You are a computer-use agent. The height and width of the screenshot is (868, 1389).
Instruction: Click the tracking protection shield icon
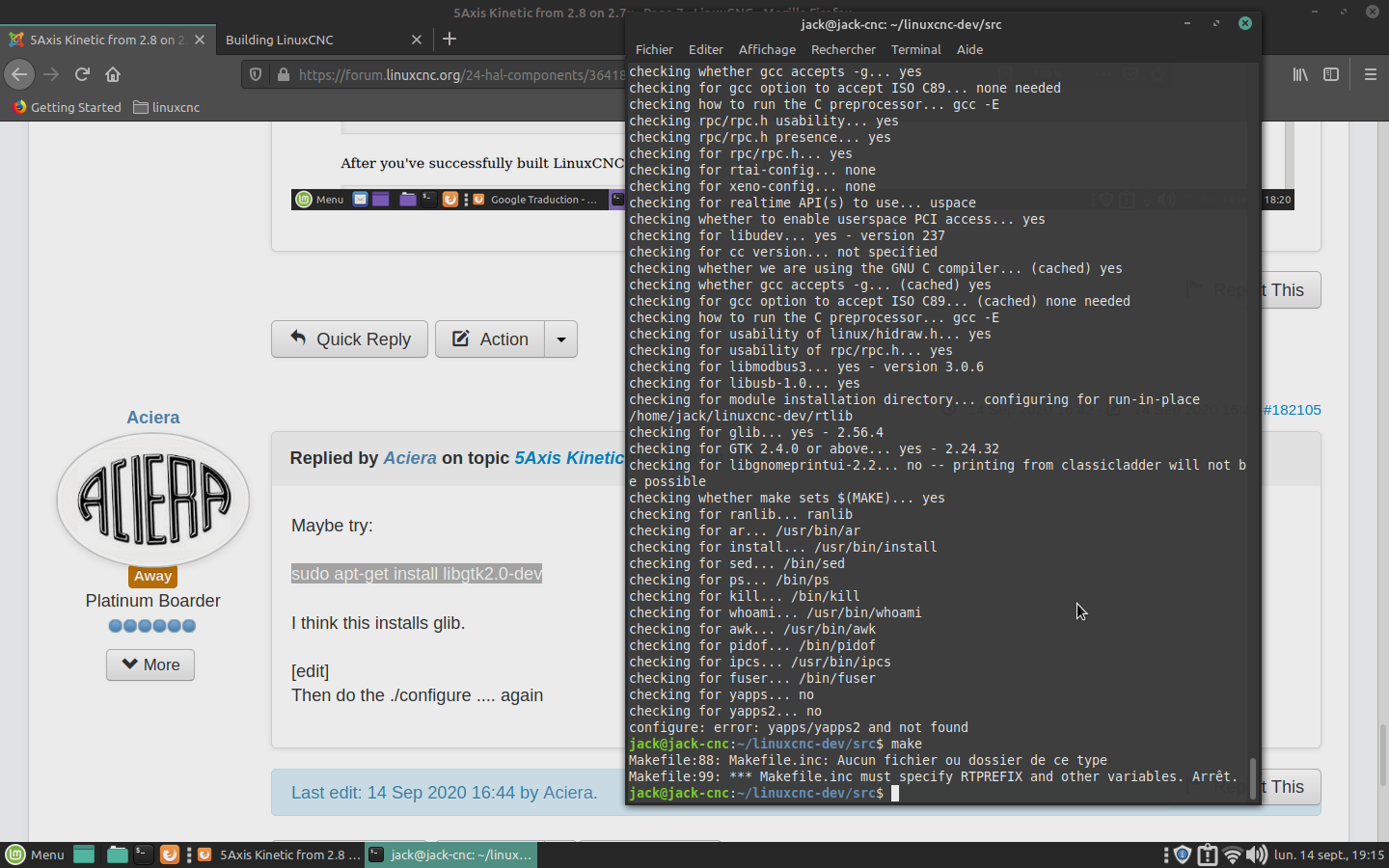pyautogui.click(x=256, y=74)
